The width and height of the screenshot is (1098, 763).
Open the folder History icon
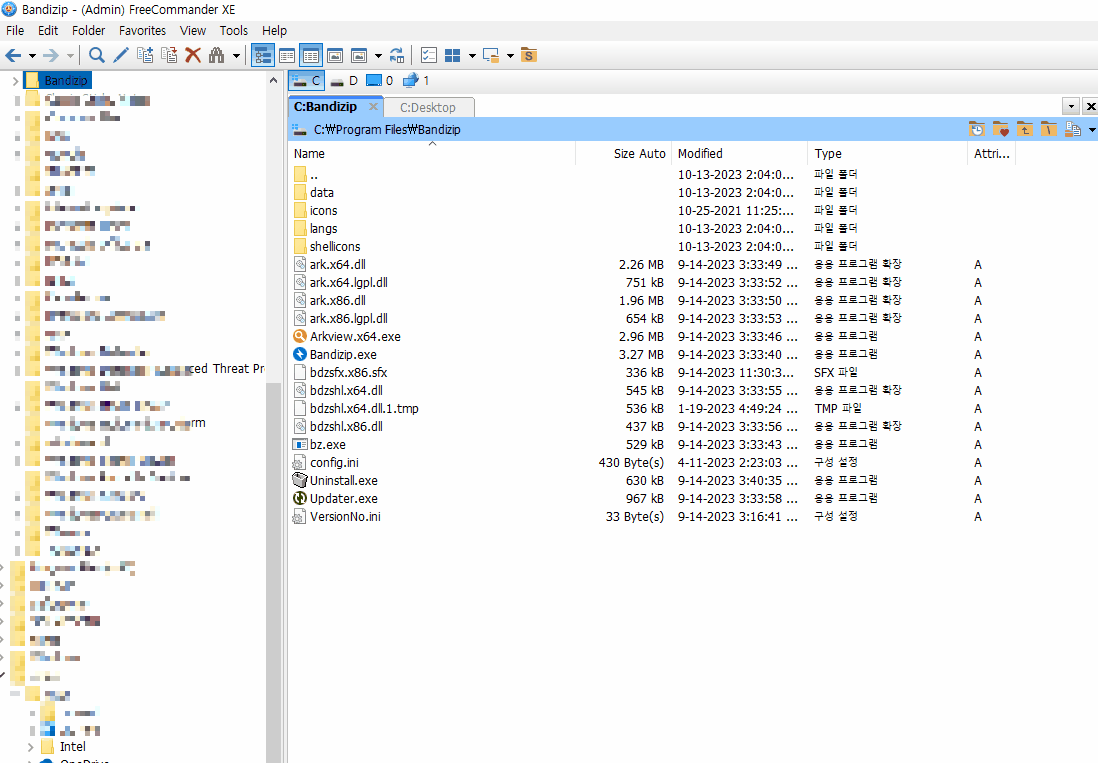pos(977,130)
